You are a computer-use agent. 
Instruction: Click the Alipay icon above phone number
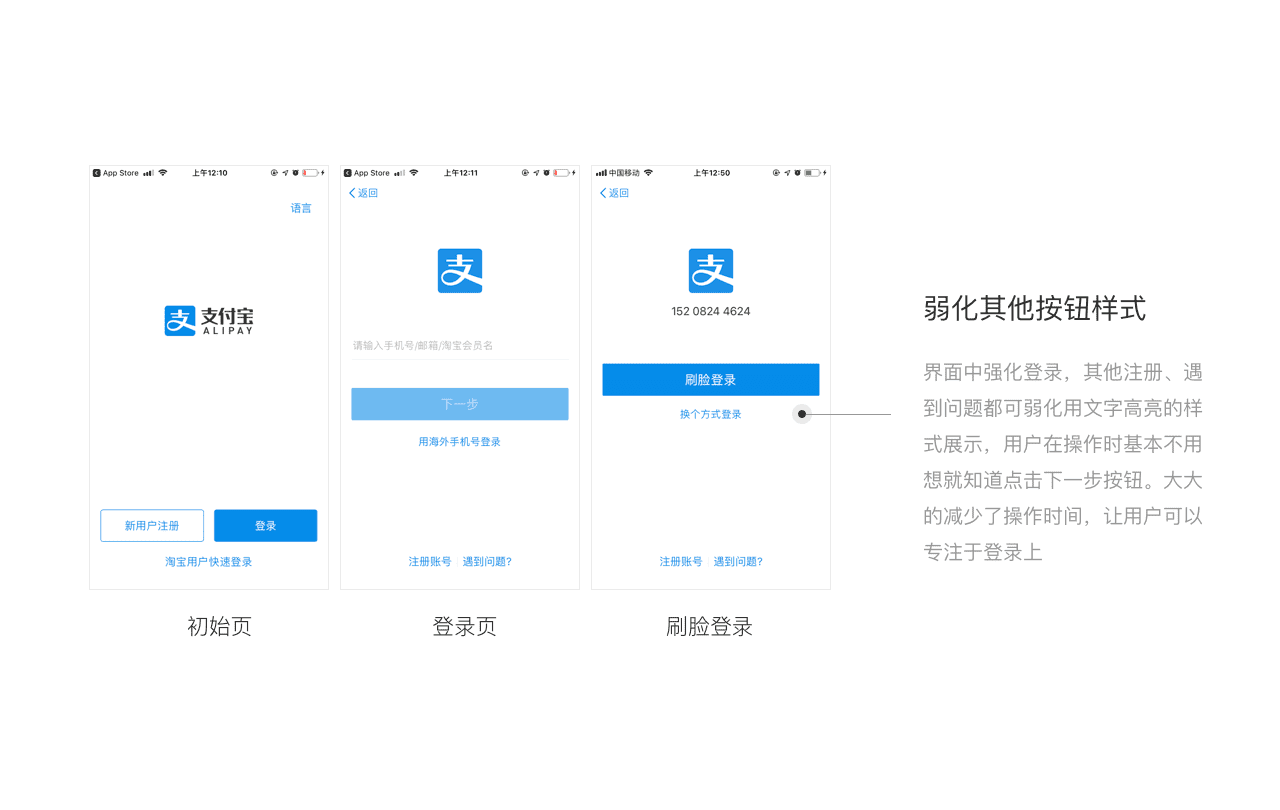(x=711, y=271)
